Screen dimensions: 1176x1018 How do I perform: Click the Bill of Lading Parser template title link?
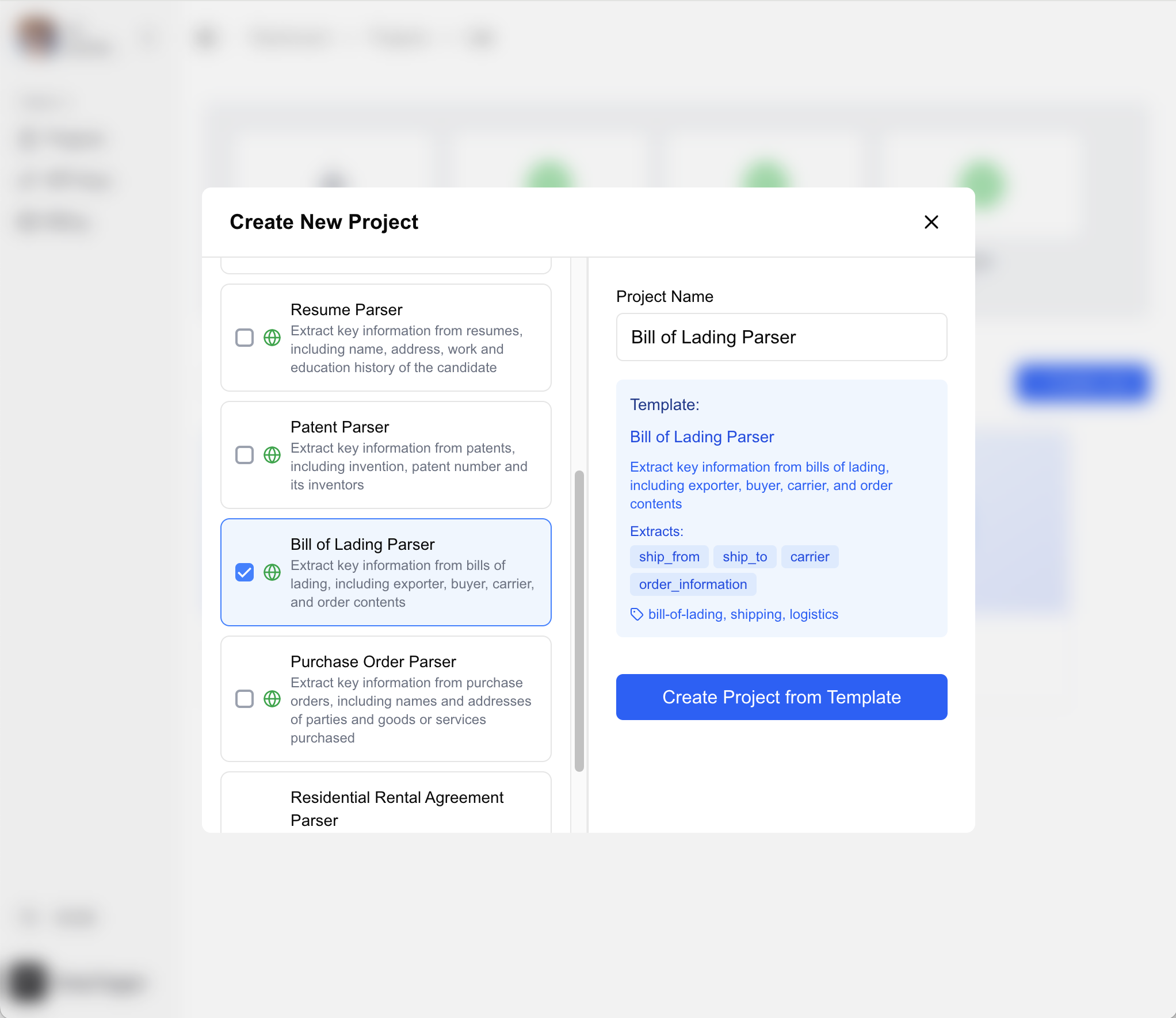click(x=701, y=437)
